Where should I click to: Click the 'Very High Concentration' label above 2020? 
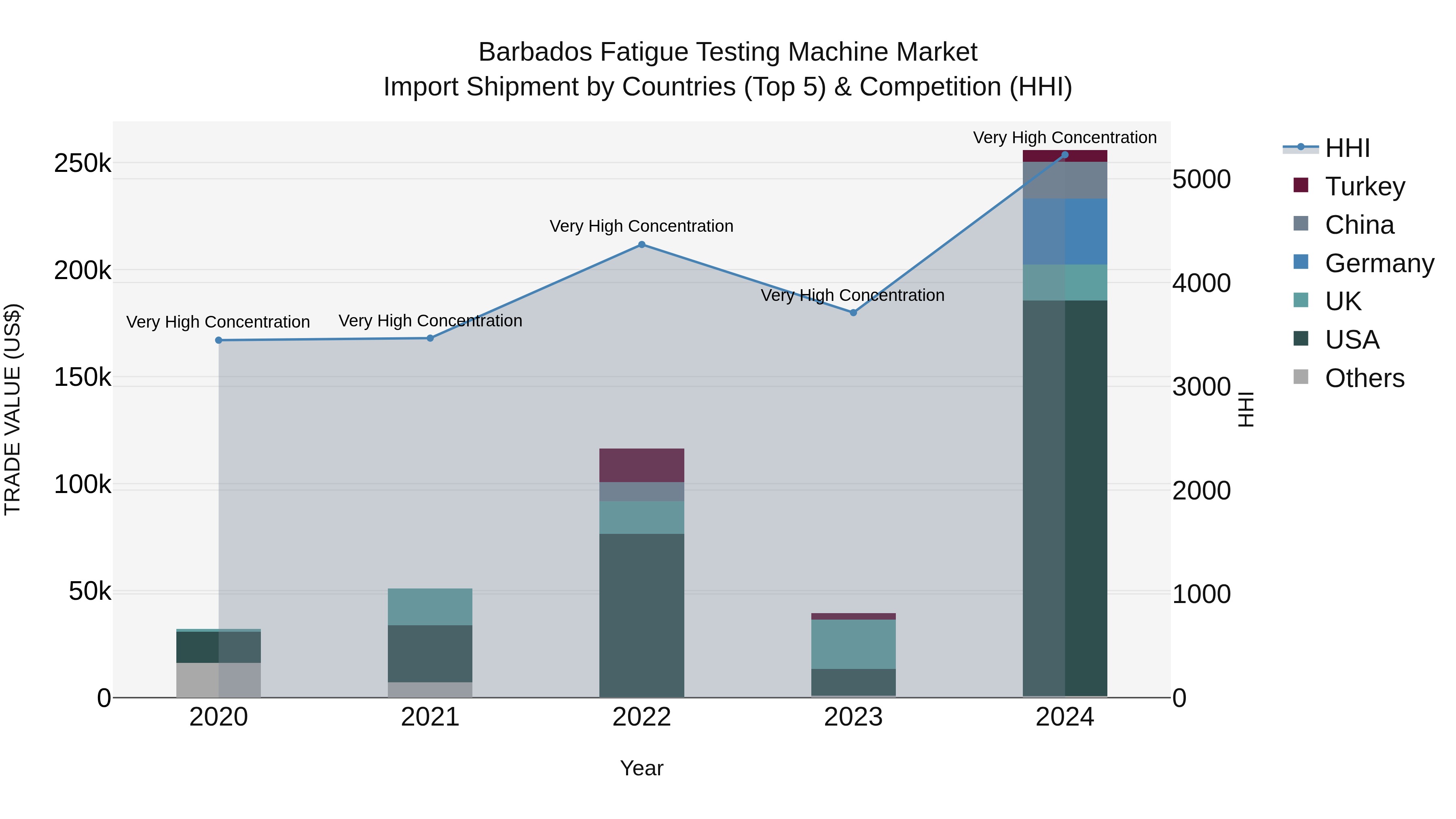218,322
